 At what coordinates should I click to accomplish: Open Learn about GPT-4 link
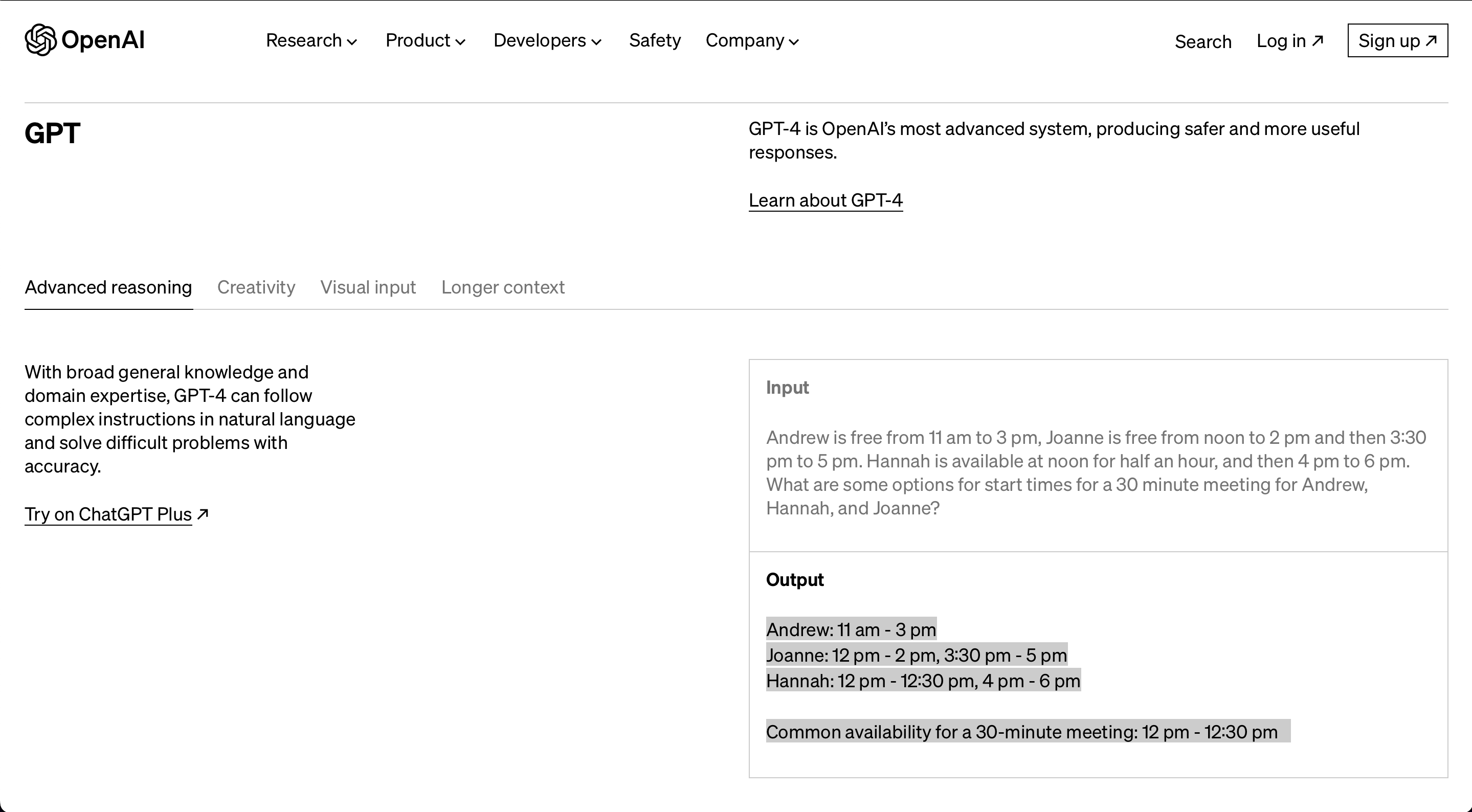click(826, 200)
